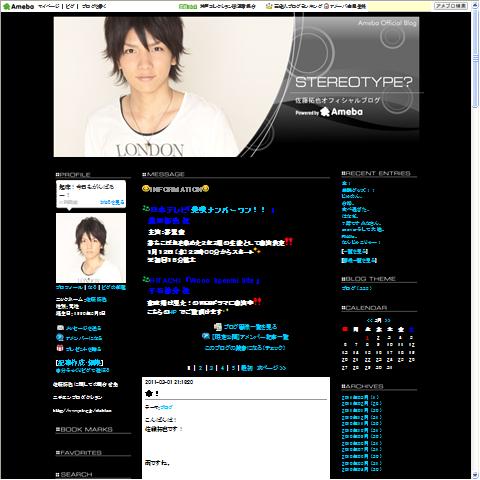Open the full entries list link in Recent Entries
This screenshot has height=480, width=480.
[355, 251]
